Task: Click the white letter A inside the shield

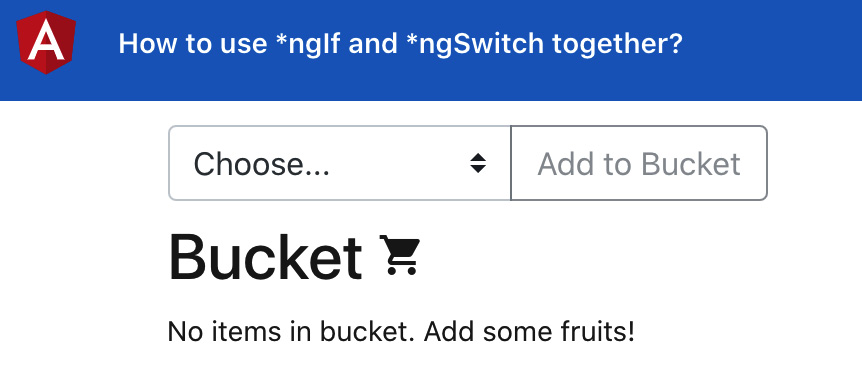Action: [46, 42]
